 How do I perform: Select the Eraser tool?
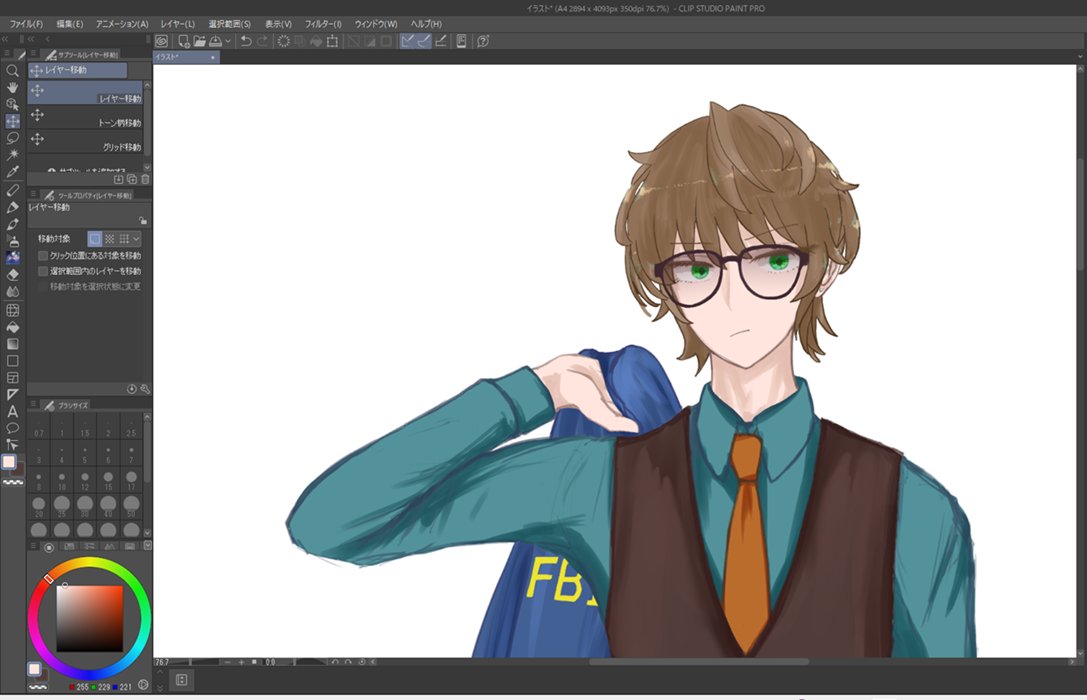coord(12,274)
